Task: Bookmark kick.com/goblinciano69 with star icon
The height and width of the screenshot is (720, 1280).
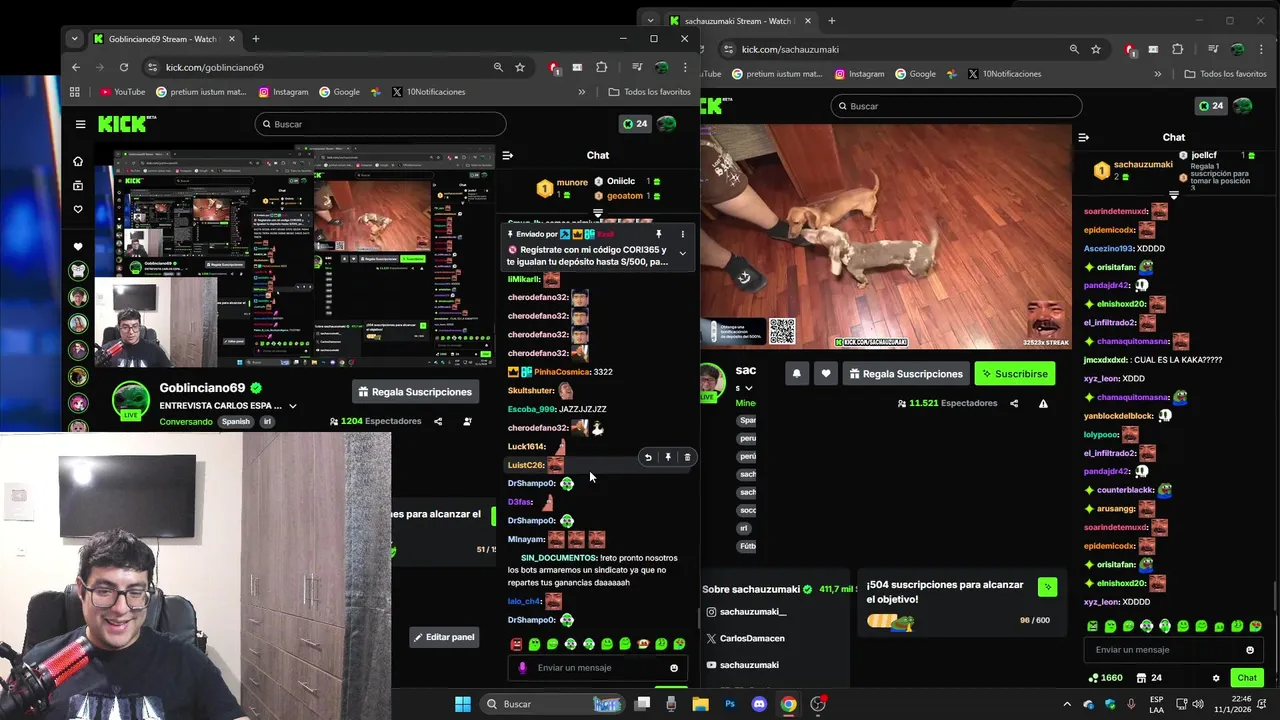Action: [520, 67]
